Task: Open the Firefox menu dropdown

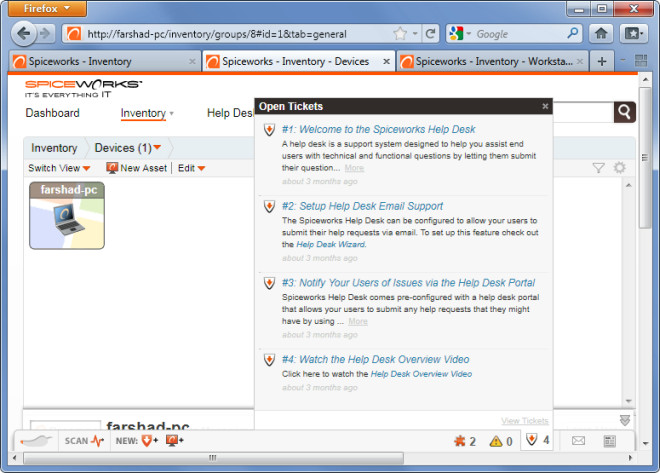Action: coord(47,8)
